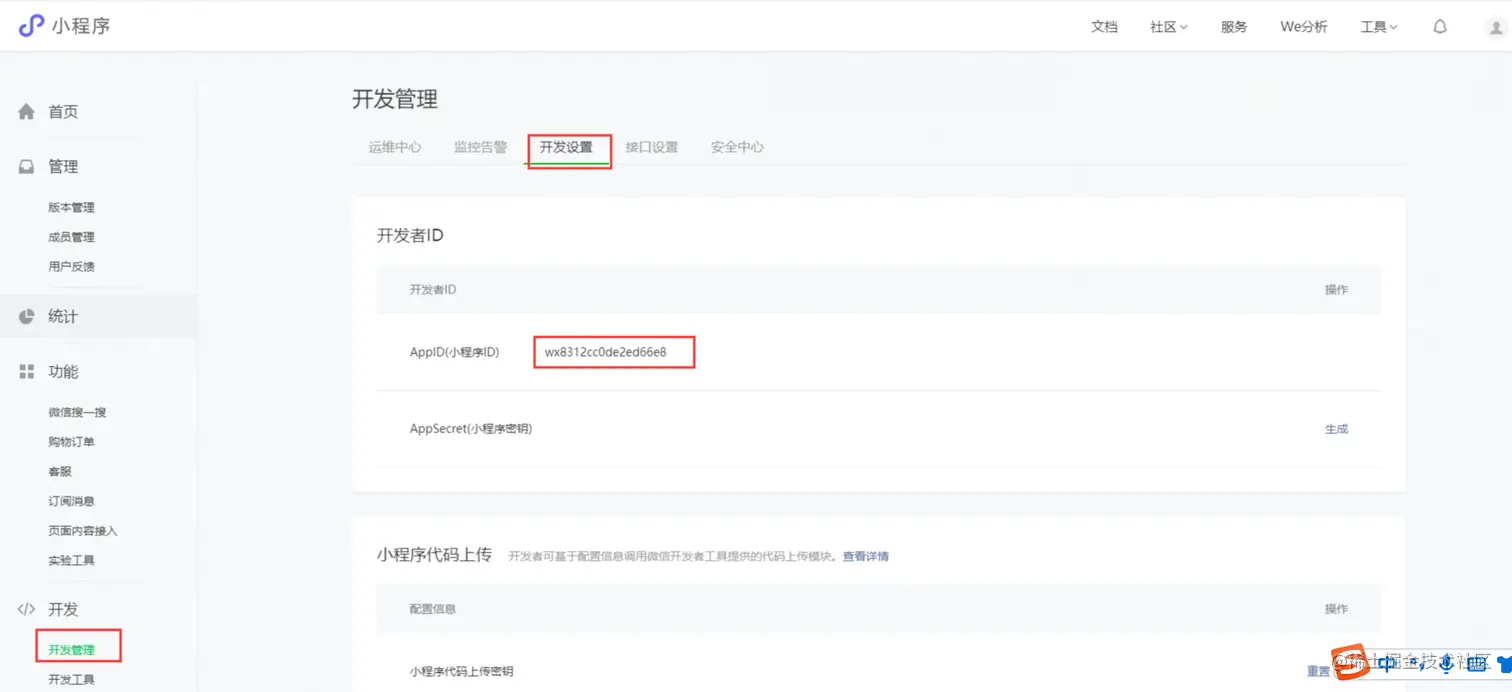Click the 开发管理 page heading
Image resolution: width=1512 pixels, height=692 pixels.
[395, 99]
